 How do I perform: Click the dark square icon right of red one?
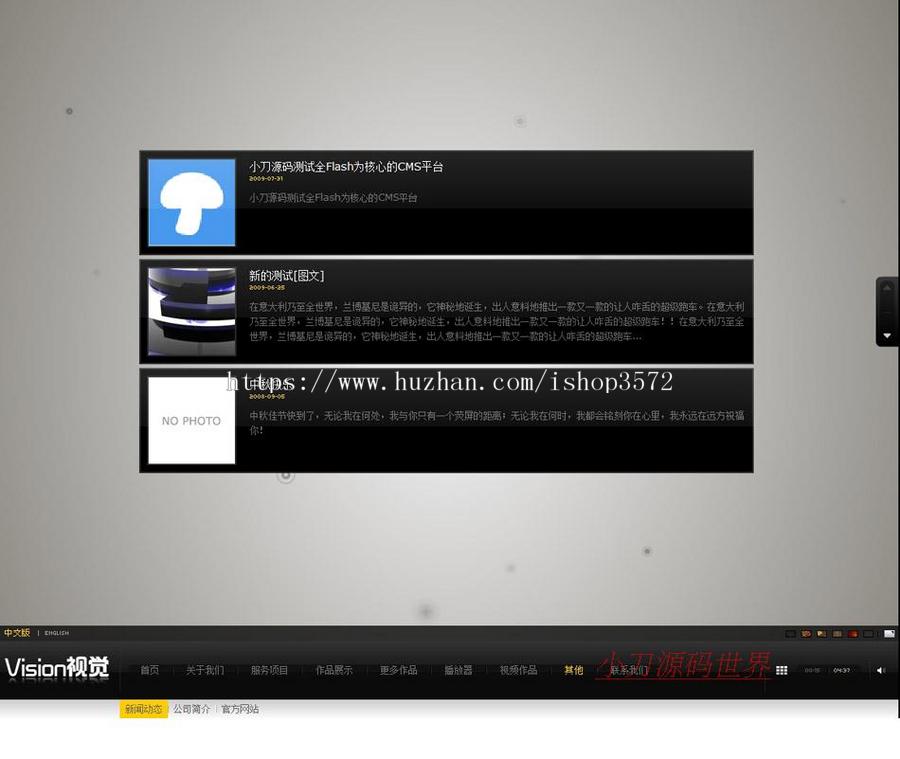click(868, 633)
